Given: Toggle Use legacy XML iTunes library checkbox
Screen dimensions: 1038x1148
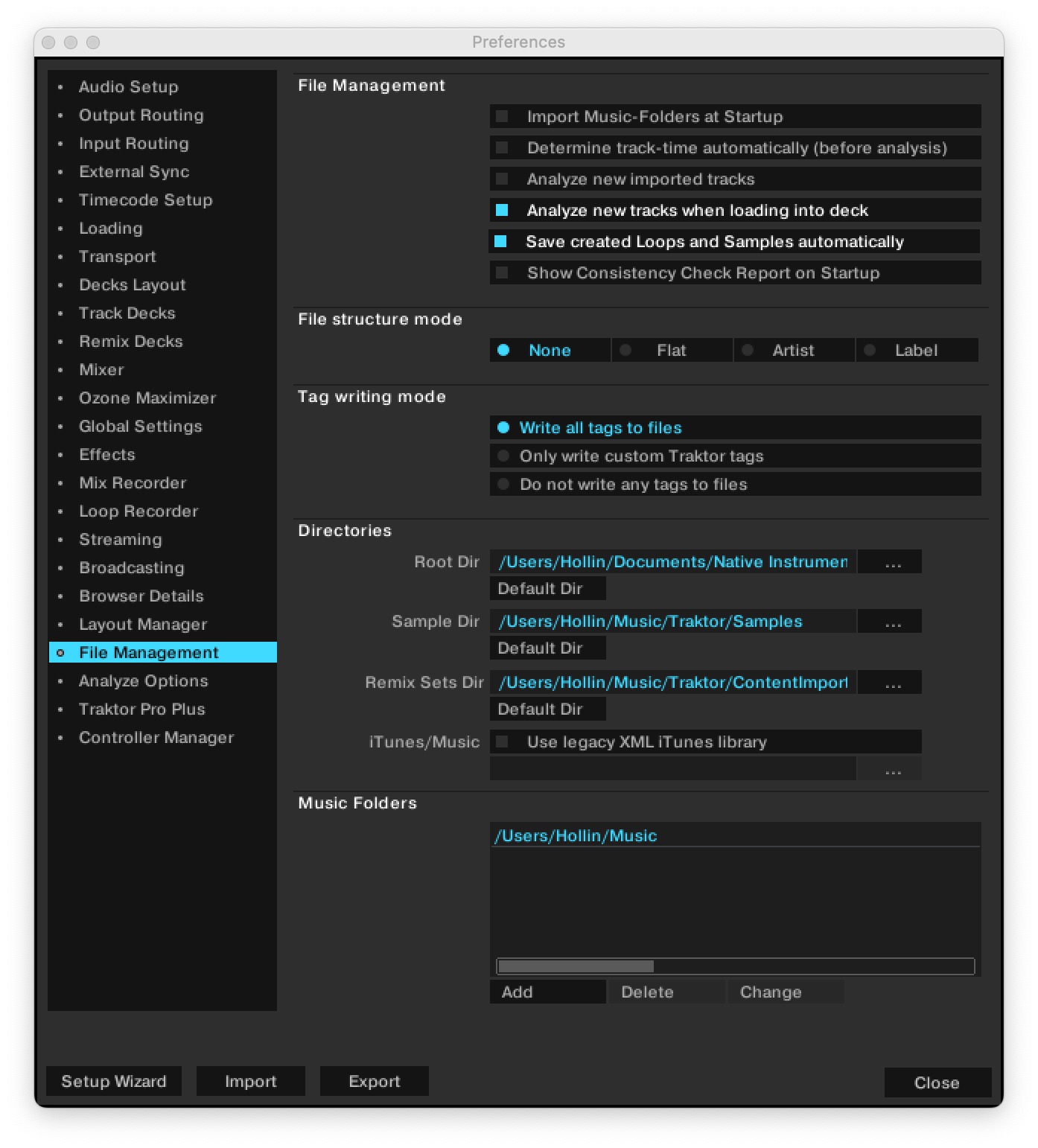Looking at the screenshot, I should [x=503, y=742].
